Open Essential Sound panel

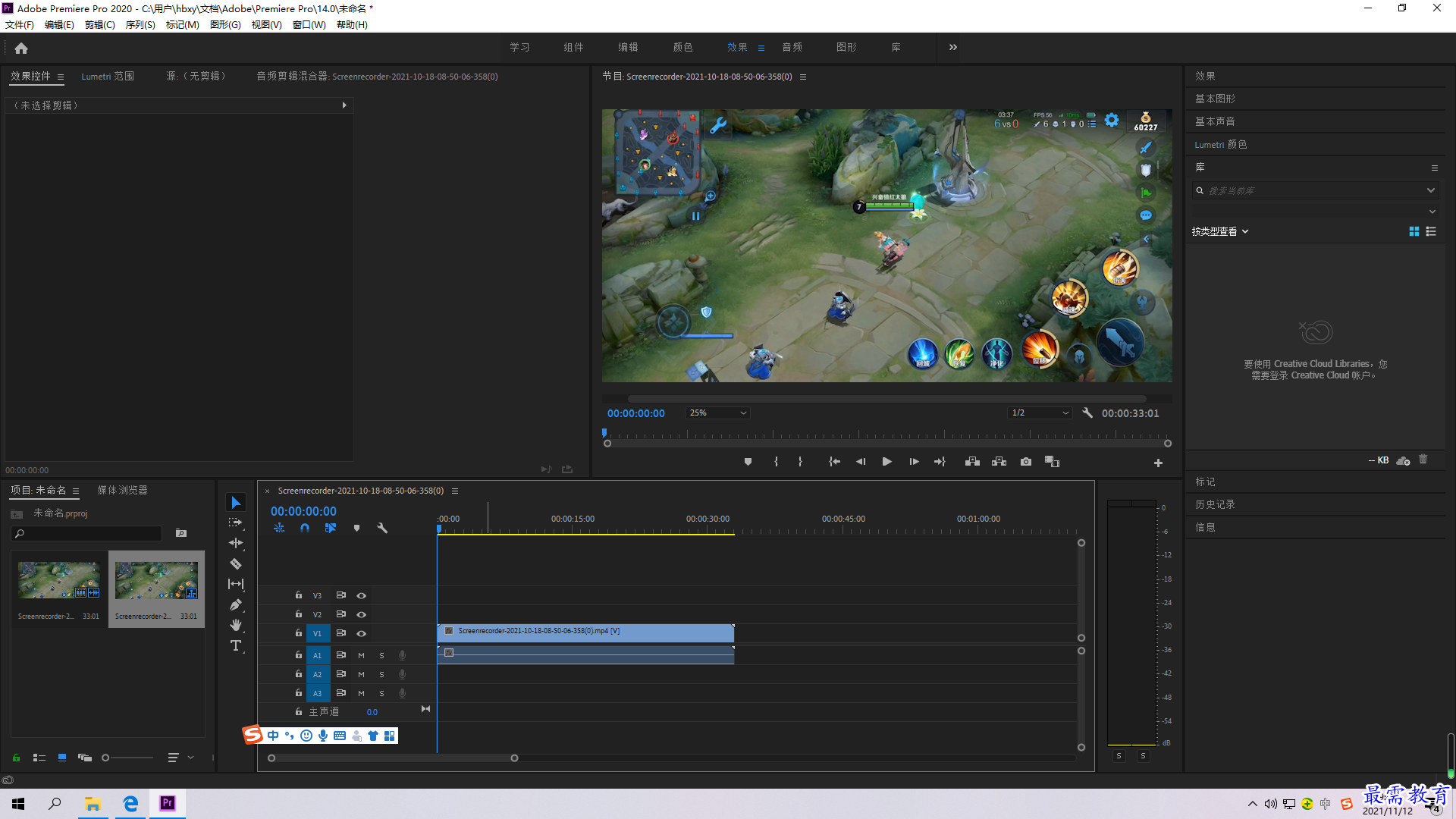point(1215,122)
